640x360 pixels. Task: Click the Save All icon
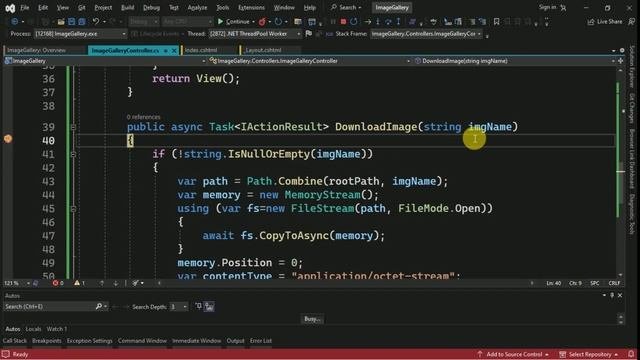coord(82,22)
